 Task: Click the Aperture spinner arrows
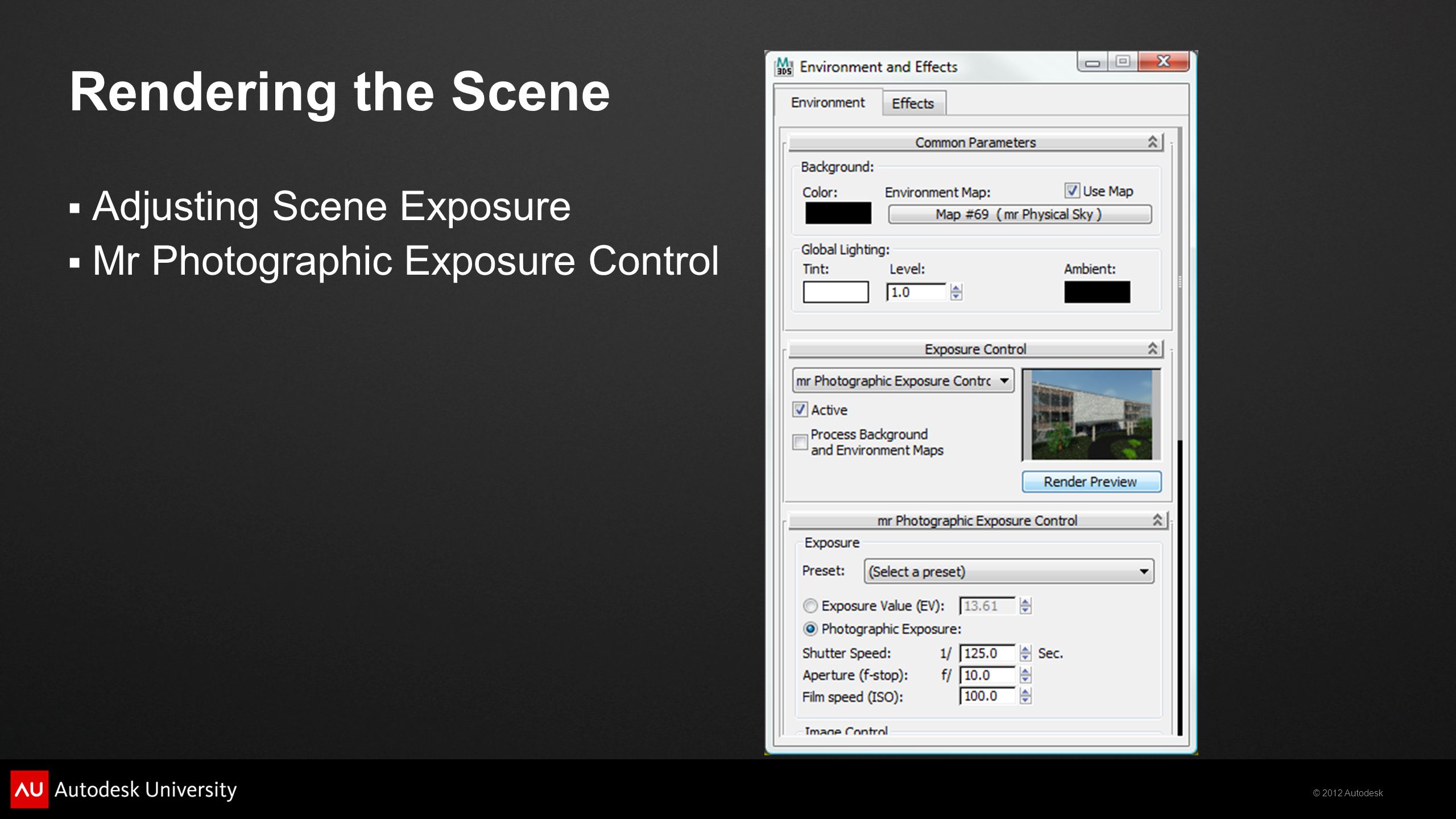1025,675
